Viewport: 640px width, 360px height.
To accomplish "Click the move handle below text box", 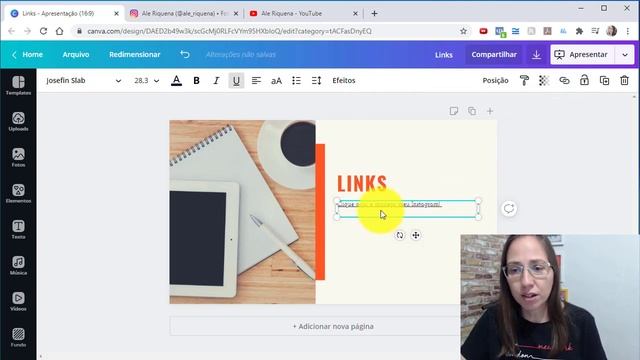I will pos(416,235).
